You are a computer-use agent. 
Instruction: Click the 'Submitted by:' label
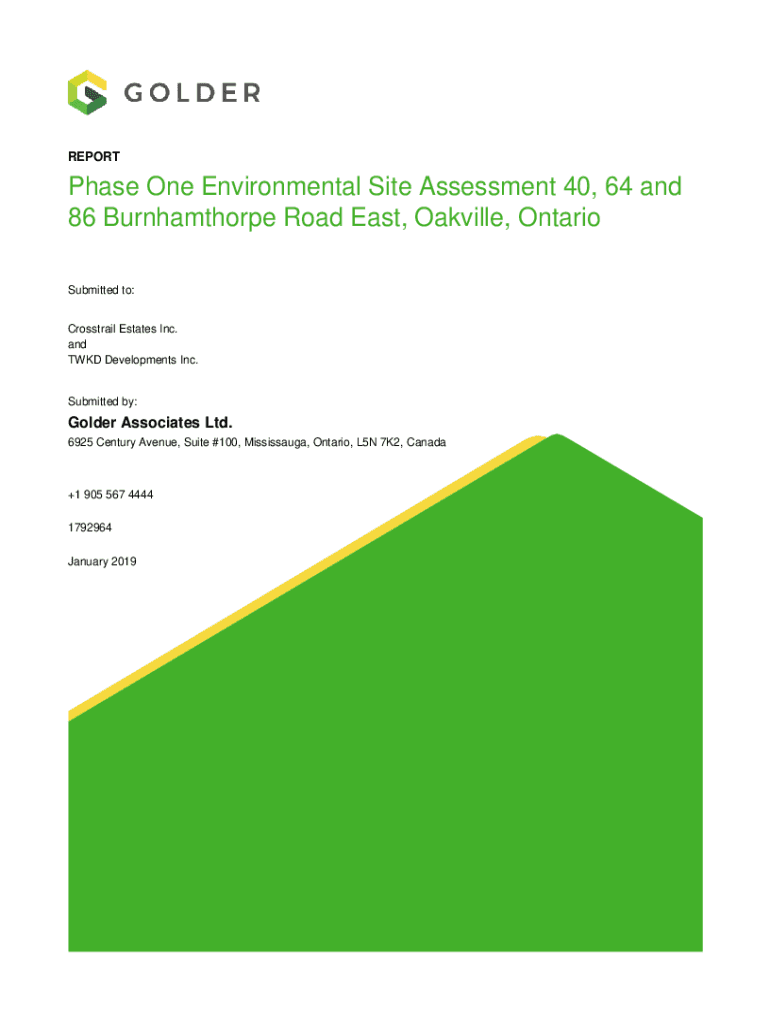click(102, 400)
